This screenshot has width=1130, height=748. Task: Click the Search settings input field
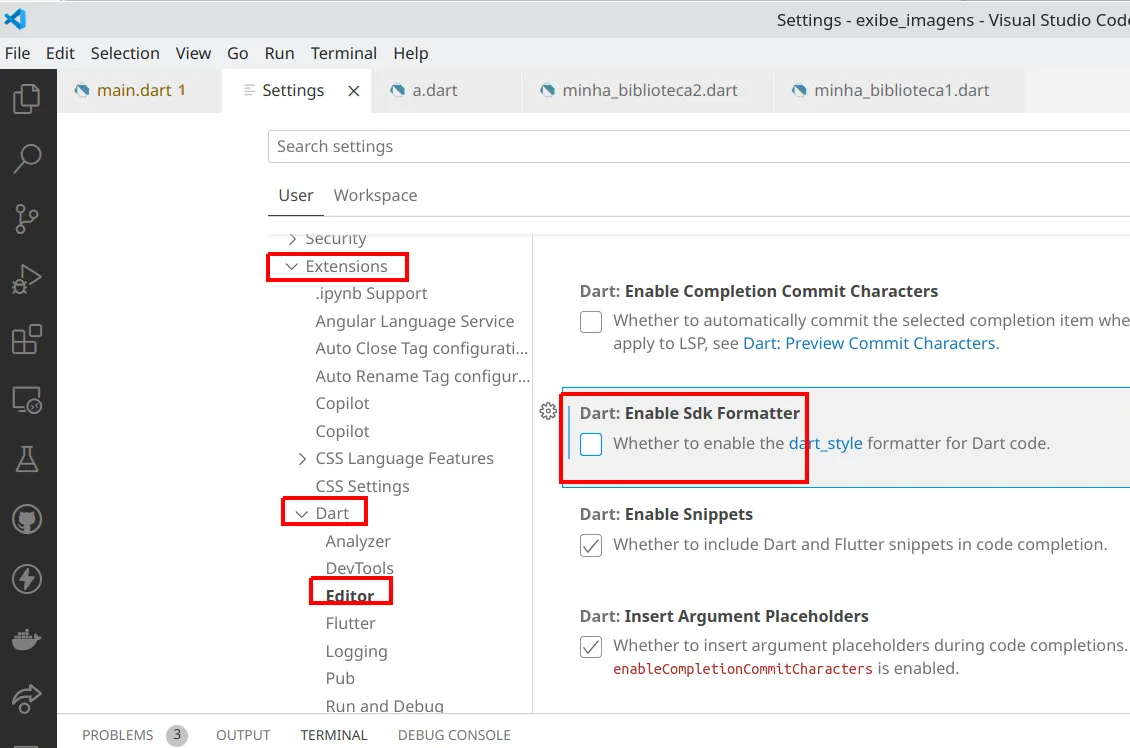tap(699, 147)
